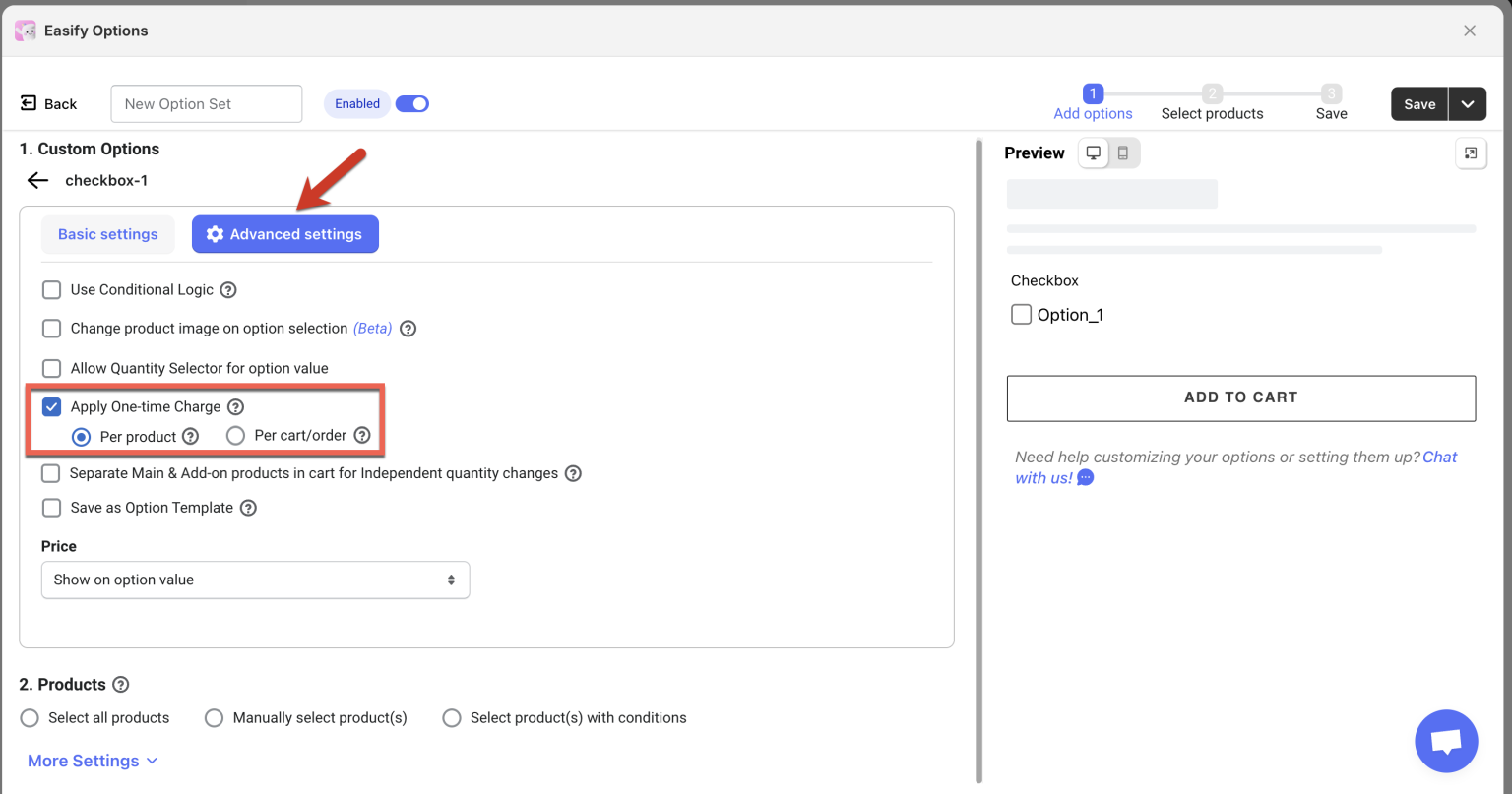Click the New Option Set name field
The image size is (1512, 794).
(x=206, y=104)
